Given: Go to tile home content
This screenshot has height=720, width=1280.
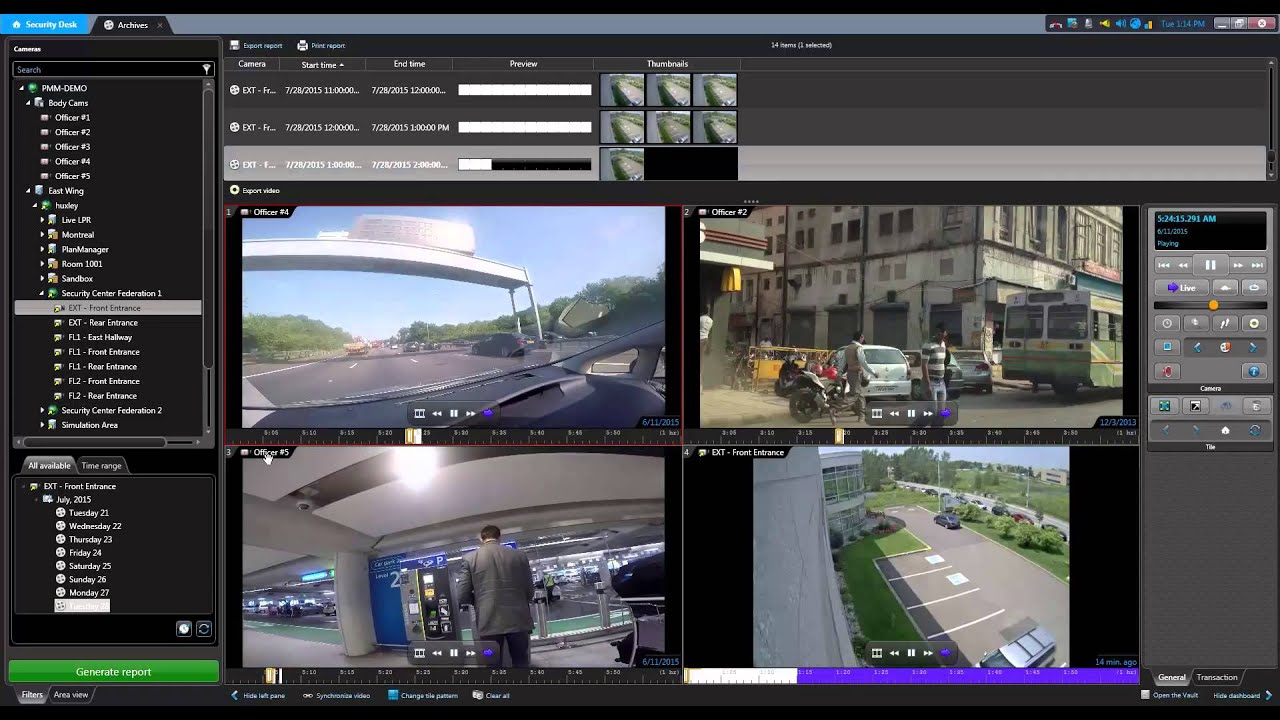Looking at the screenshot, I should coord(1225,430).
